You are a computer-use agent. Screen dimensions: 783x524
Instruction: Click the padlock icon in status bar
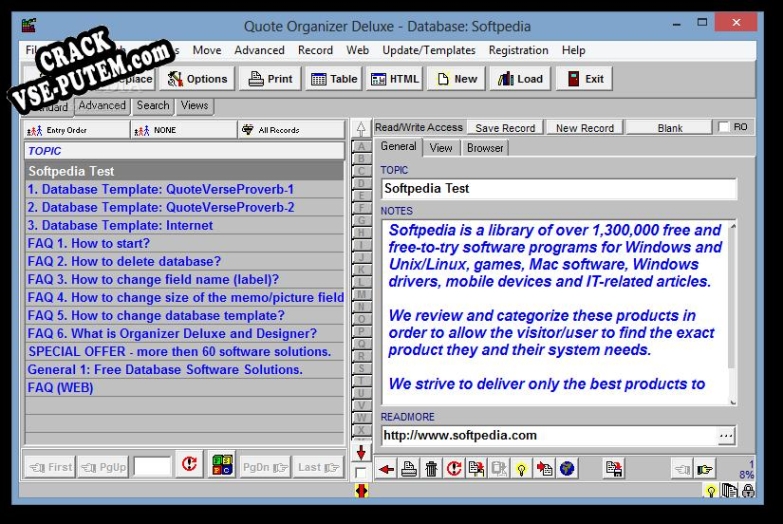click(x=748, y=491)
